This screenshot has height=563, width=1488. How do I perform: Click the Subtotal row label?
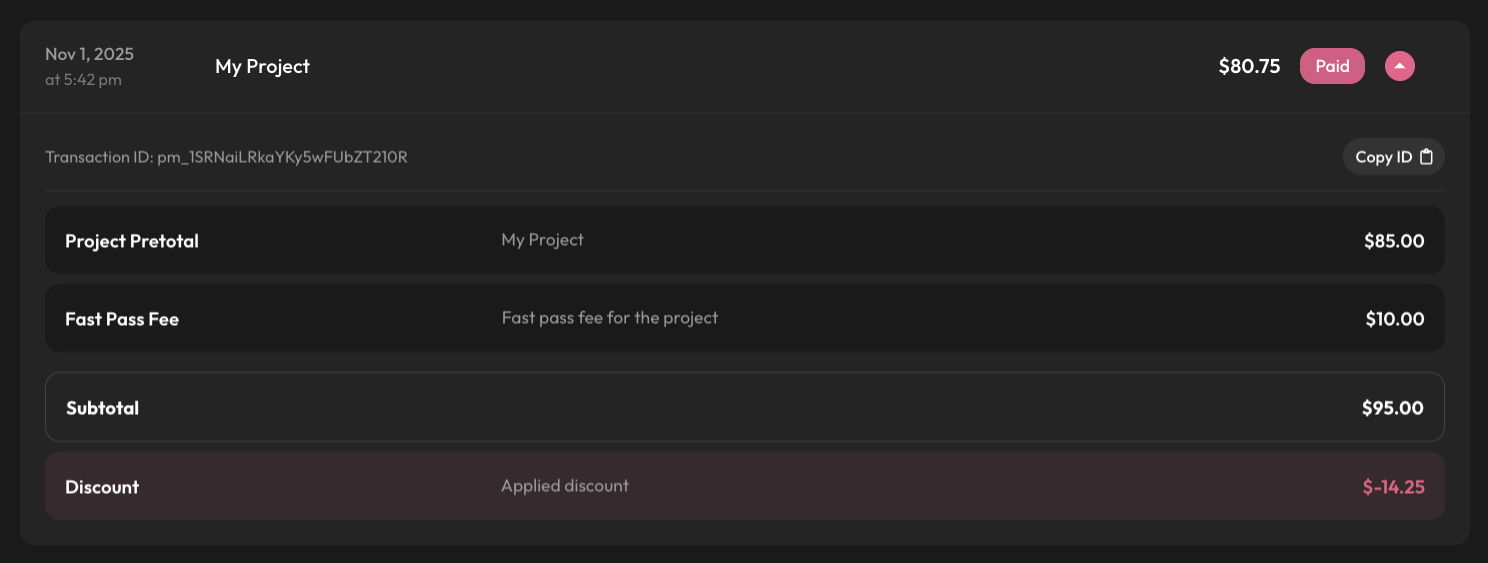coord(102,408)
